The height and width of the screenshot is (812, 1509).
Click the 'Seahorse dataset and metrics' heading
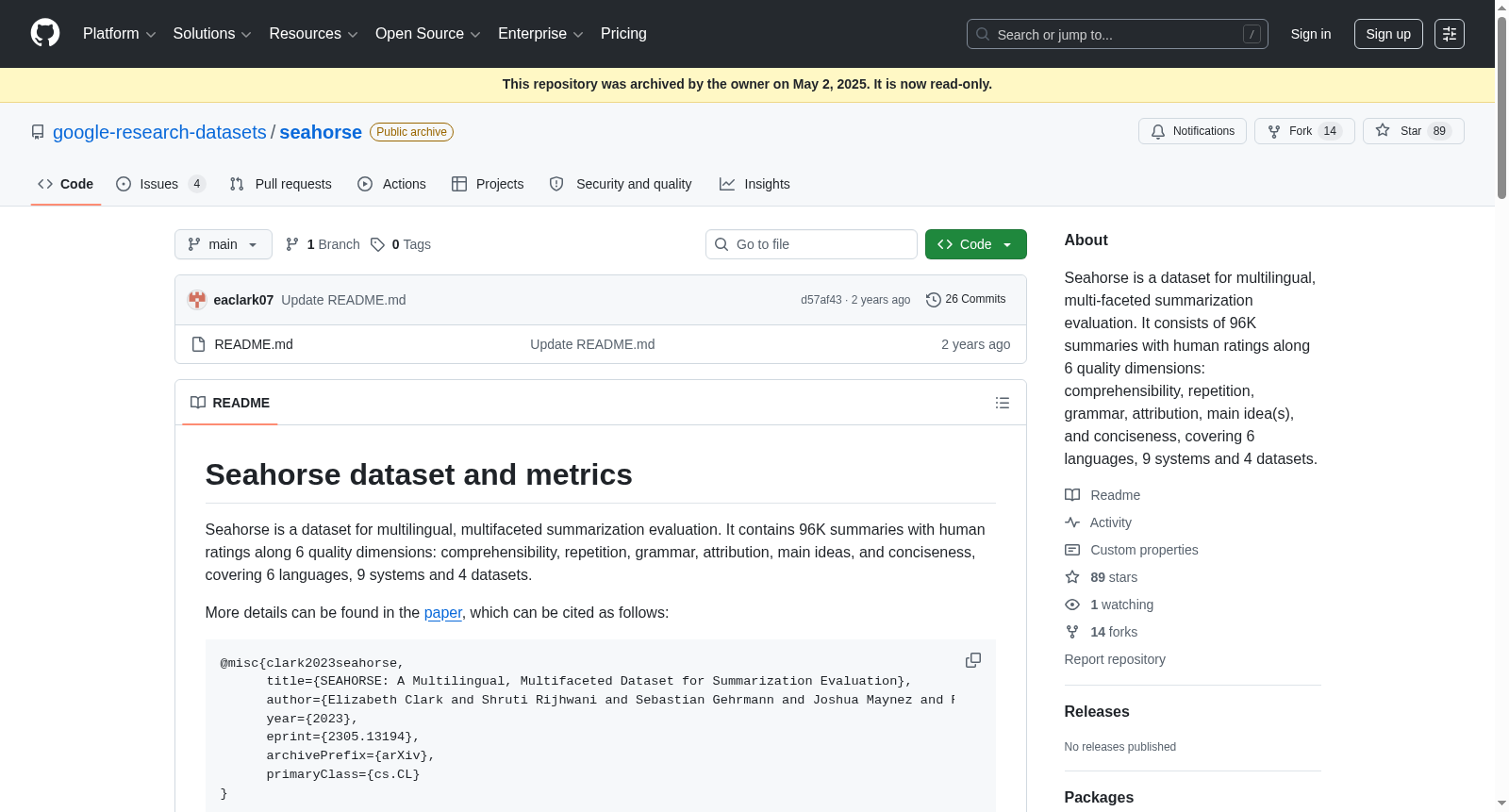(419, 474)
